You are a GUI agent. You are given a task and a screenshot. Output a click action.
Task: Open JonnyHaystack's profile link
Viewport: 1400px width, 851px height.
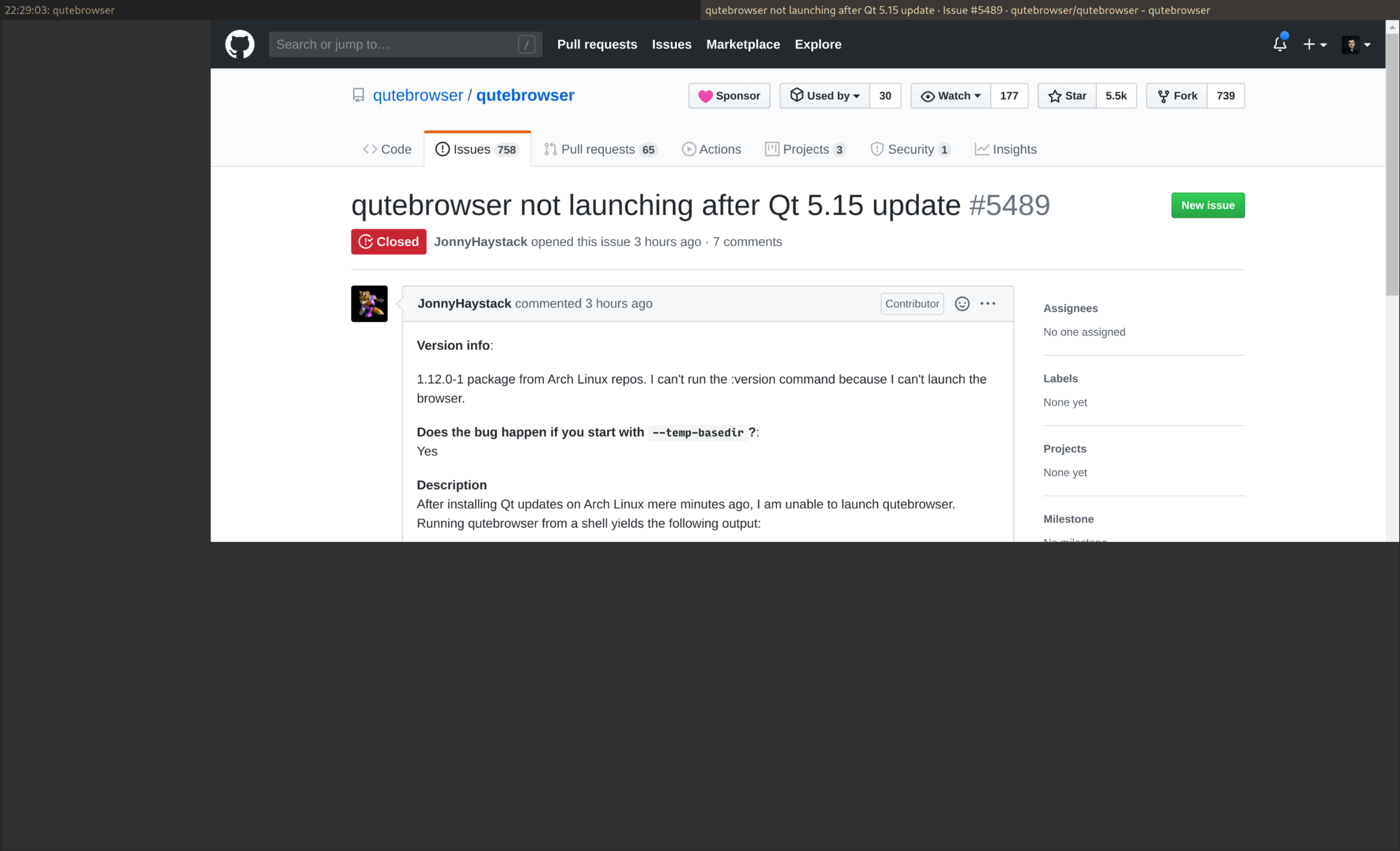(x=480, y=241)
